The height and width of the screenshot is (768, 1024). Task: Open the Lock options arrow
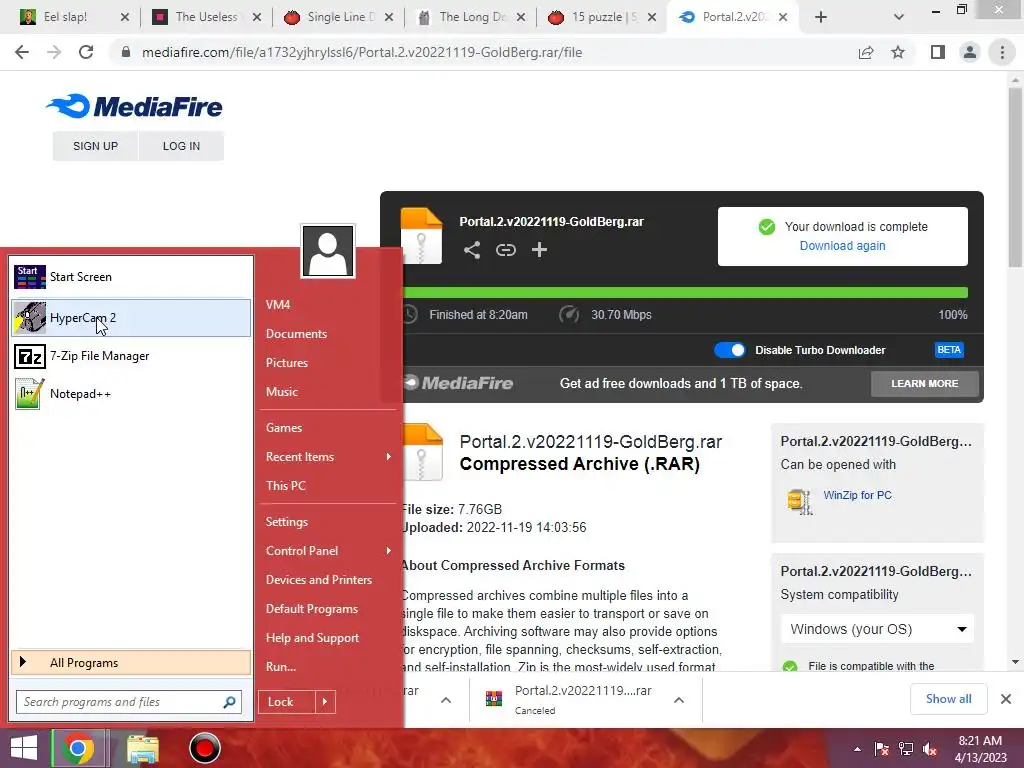(325, 702)
